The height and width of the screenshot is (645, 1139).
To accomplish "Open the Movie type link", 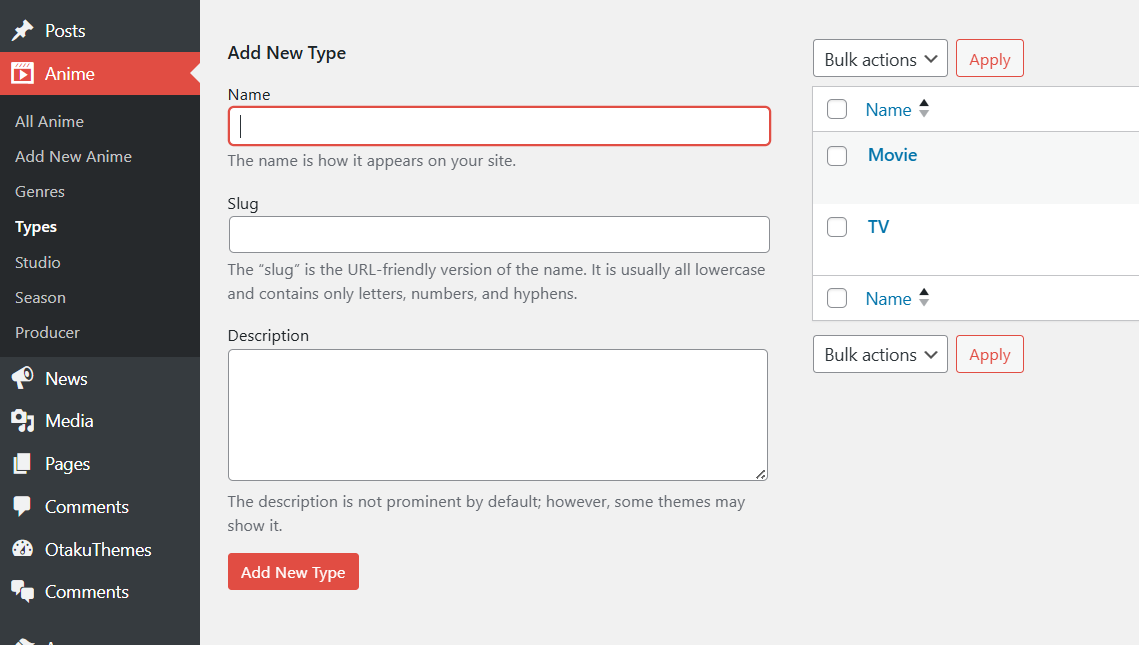I will 892,155.
